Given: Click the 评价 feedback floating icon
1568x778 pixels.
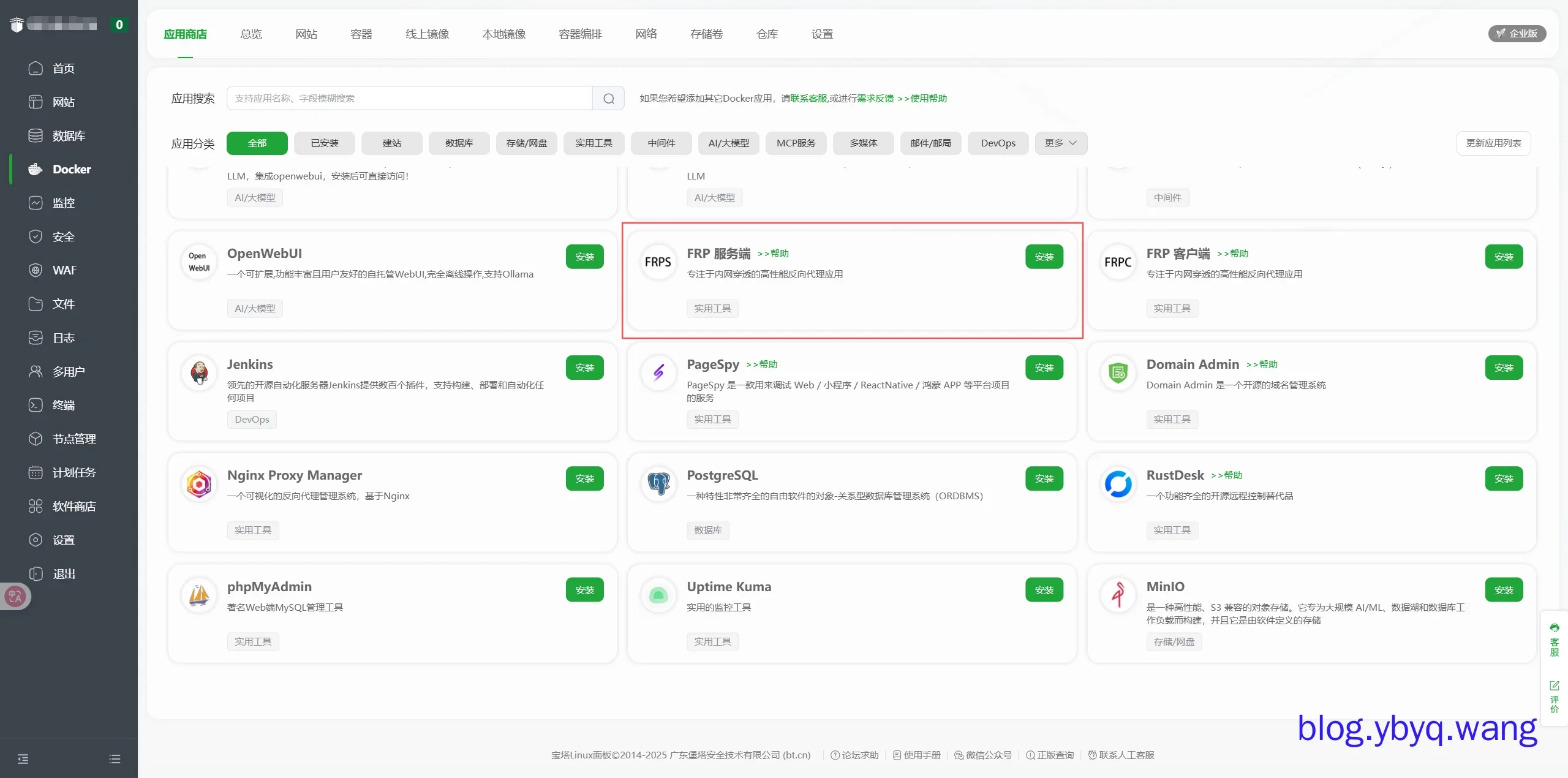Looking at the screenshot, I should (1555, 697).
